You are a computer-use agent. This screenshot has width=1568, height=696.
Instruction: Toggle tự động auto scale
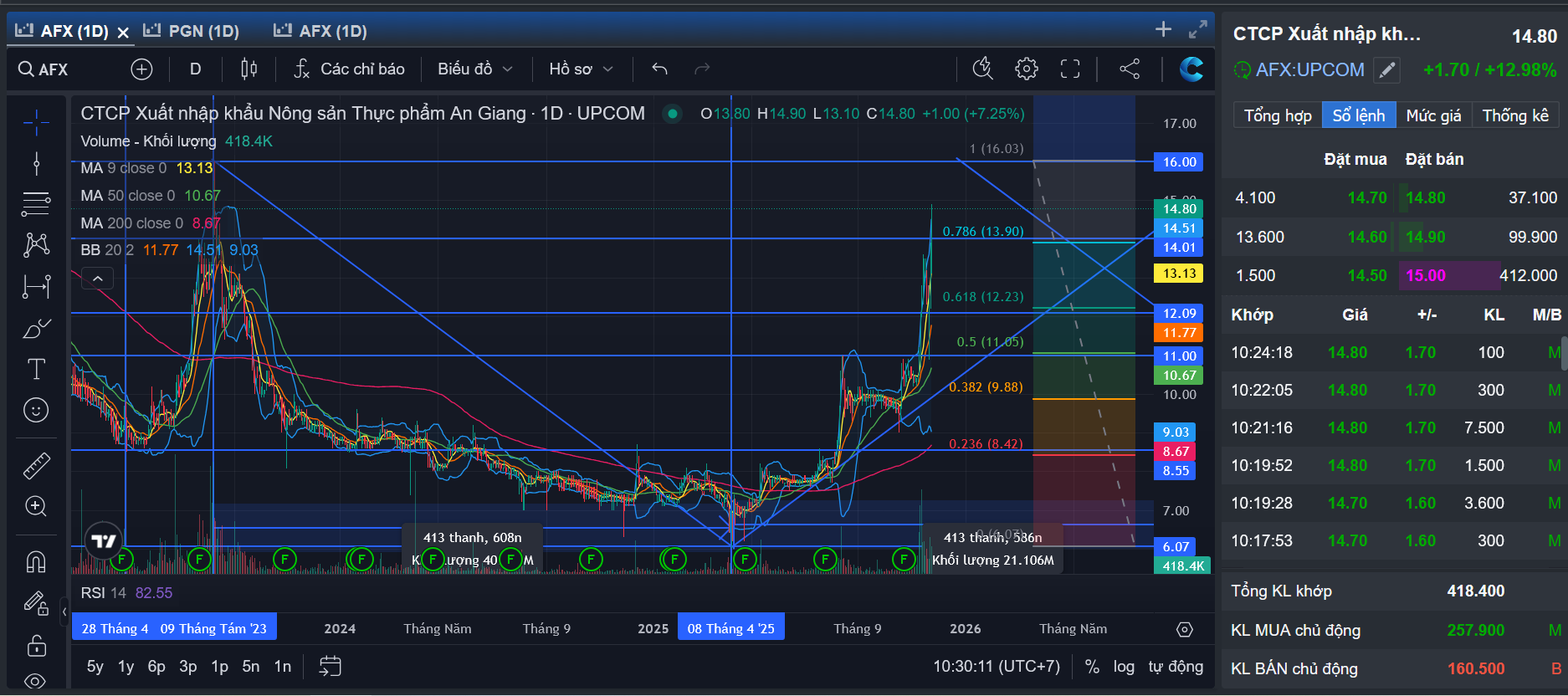pyautogui.click(x=1176, y=667)
